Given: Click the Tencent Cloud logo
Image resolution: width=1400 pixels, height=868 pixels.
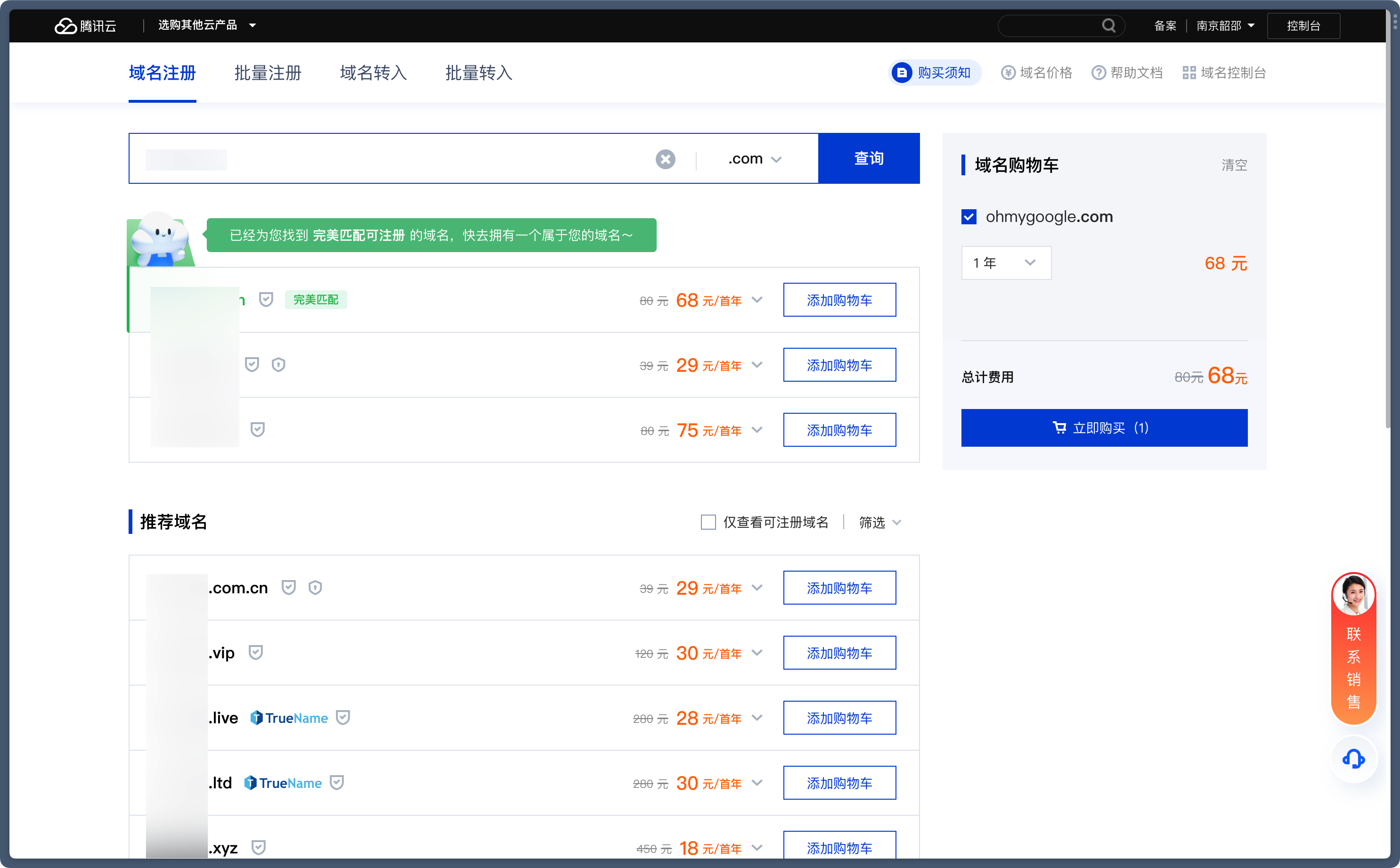Looking at the screenshot, I should pos(85,26).
